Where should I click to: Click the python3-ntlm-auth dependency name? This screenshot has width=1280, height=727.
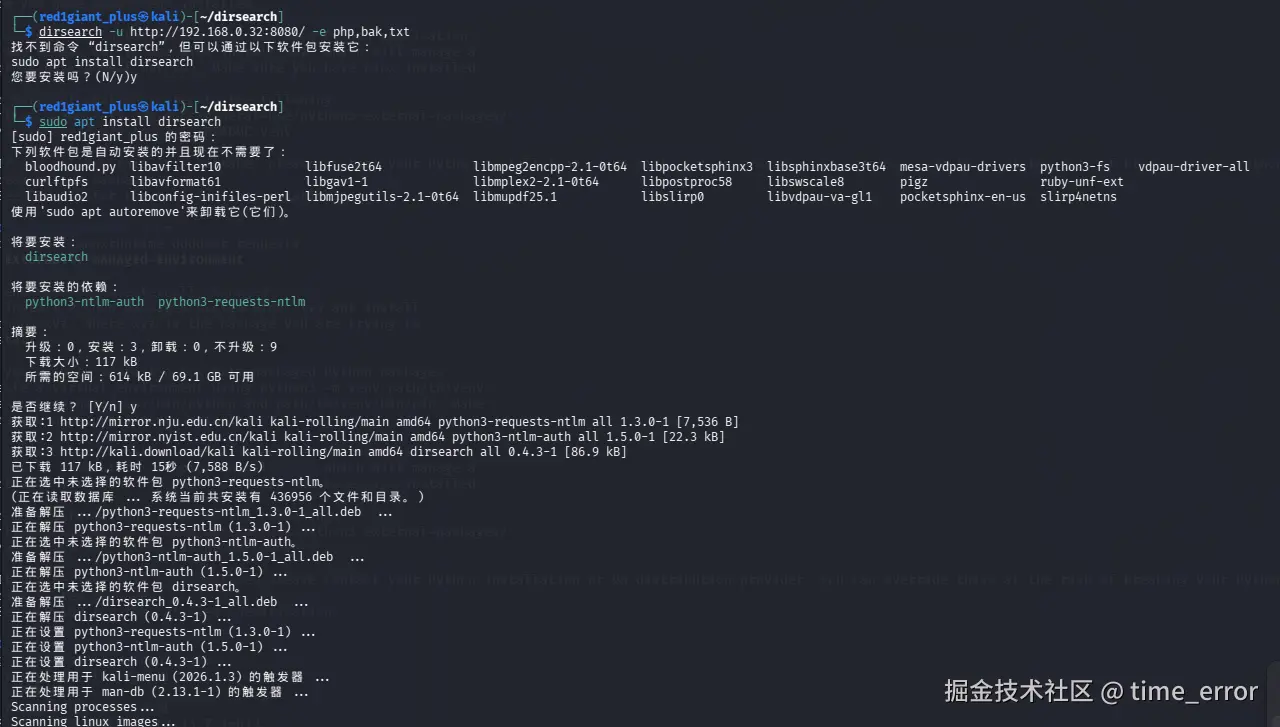(x=84, y=302)
